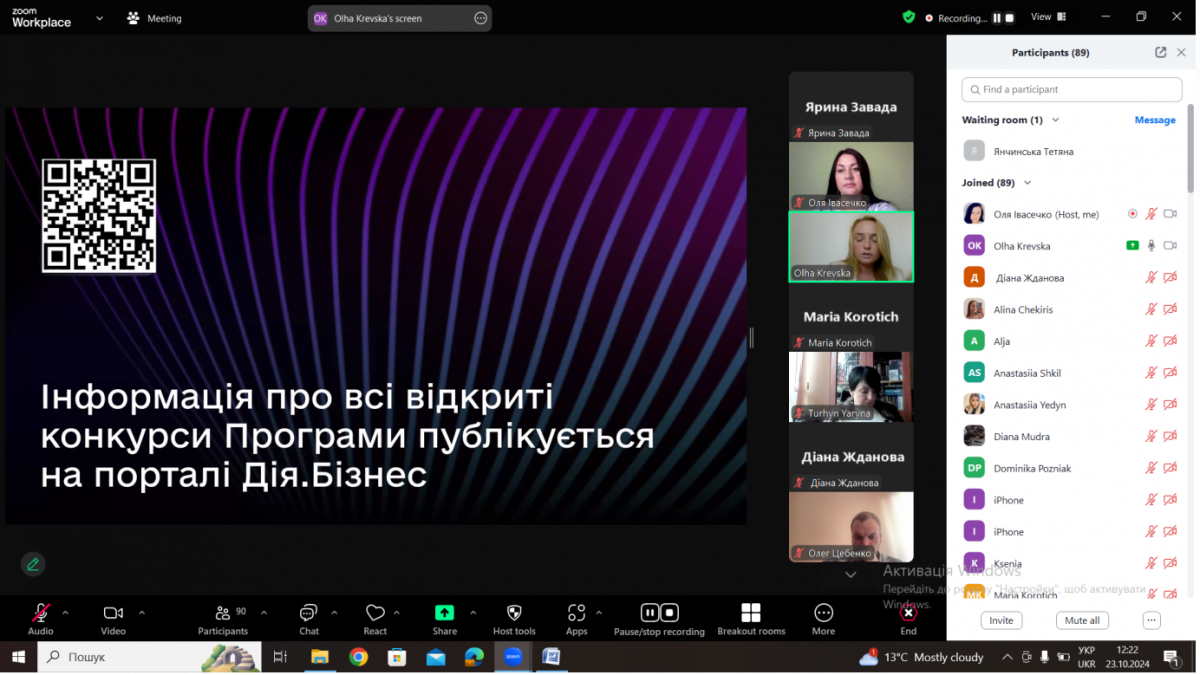Select Янчинська Тетяна in waiting room
This screenshot has height=675, width=1200.
tap(1072, 151)
